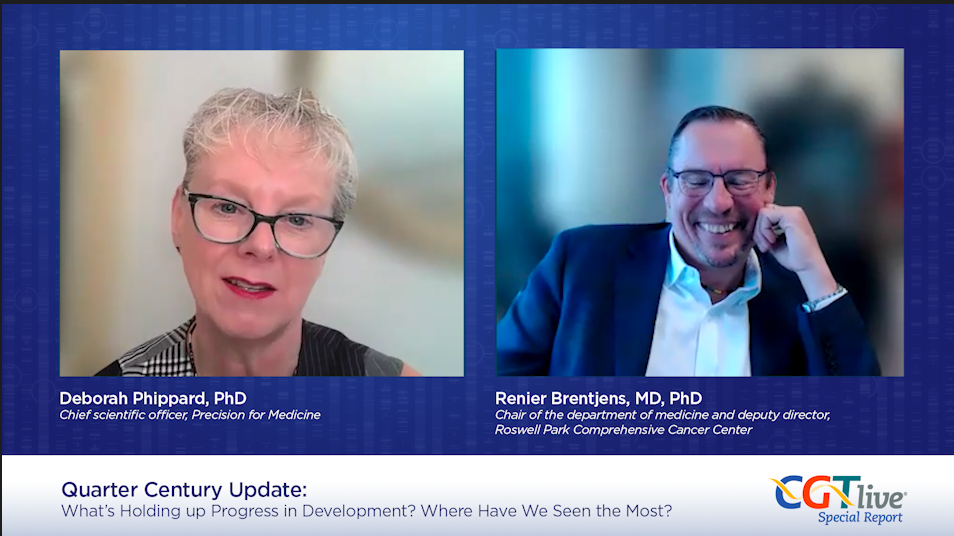The width and height of the screenshot is (954, 536).
Task: Click Renier Brentjens' video feed
Action: [700, 212]
